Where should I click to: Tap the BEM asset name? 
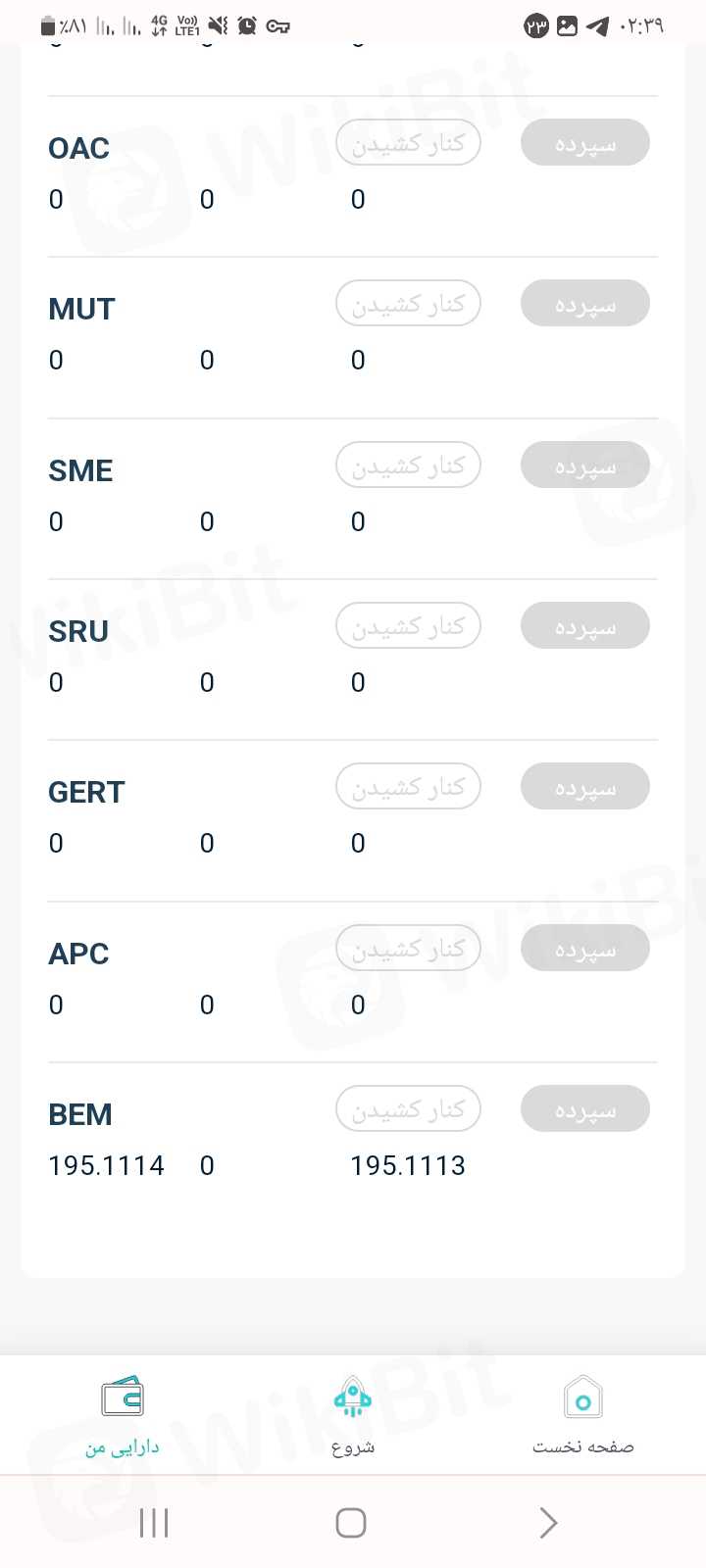point(80,1114)
